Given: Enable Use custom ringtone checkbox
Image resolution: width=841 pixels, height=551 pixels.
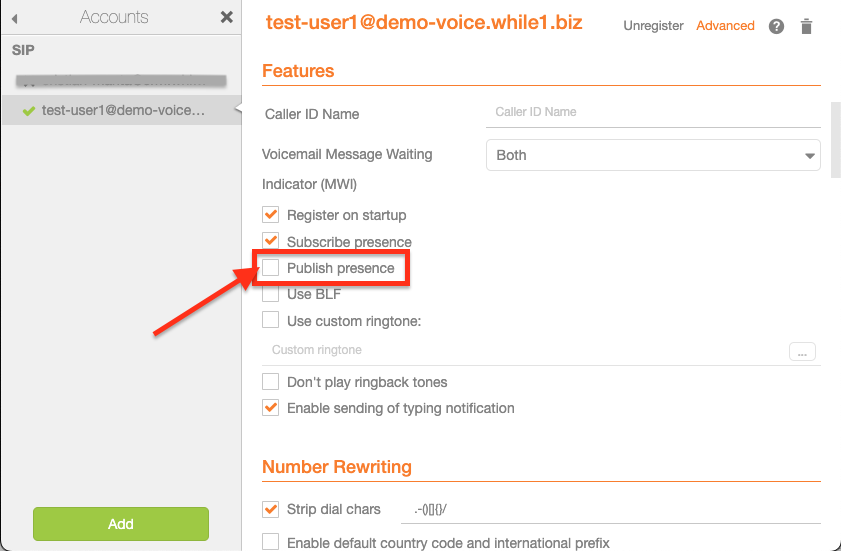Looking at the screenshot, I should 270,320.
